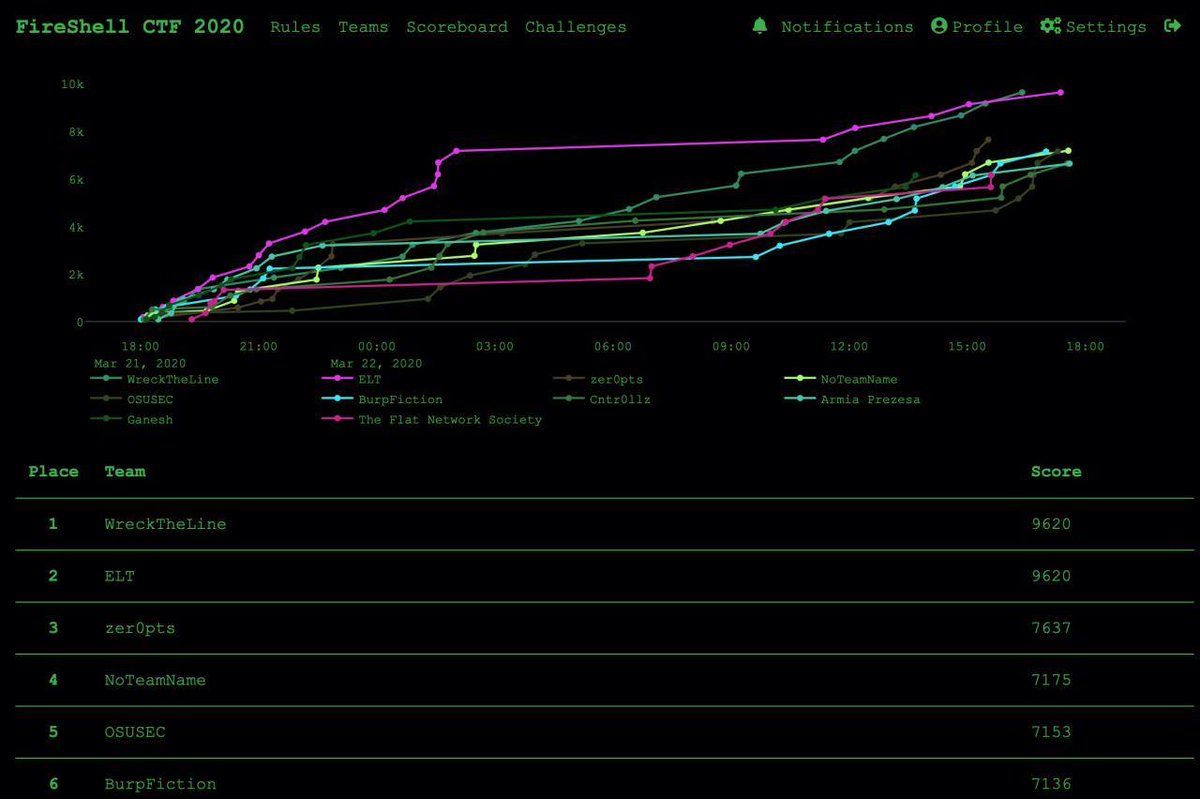Click the Mar 22, 2020 date label
Screen dimensions: 1200x799
[376, 363]
